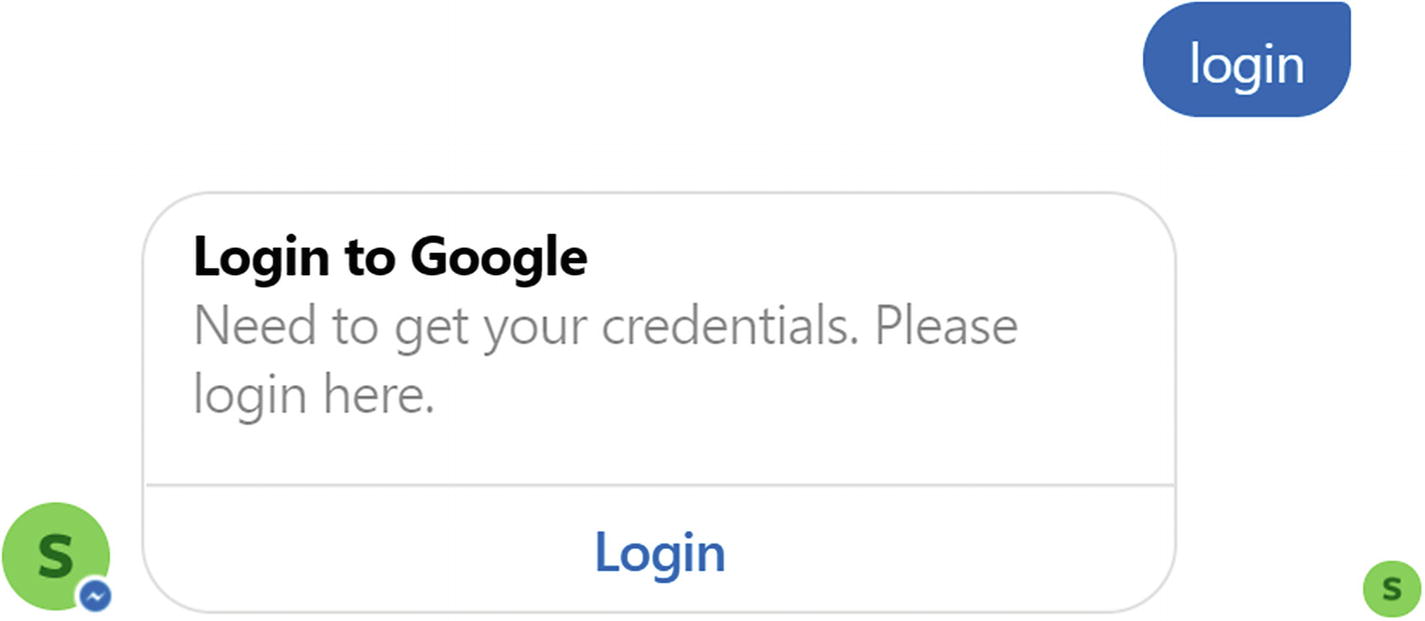Open the large green S bot avatar
Image resolution: width=1425 pixels, height=621 pixels.
tap(56, 555)
